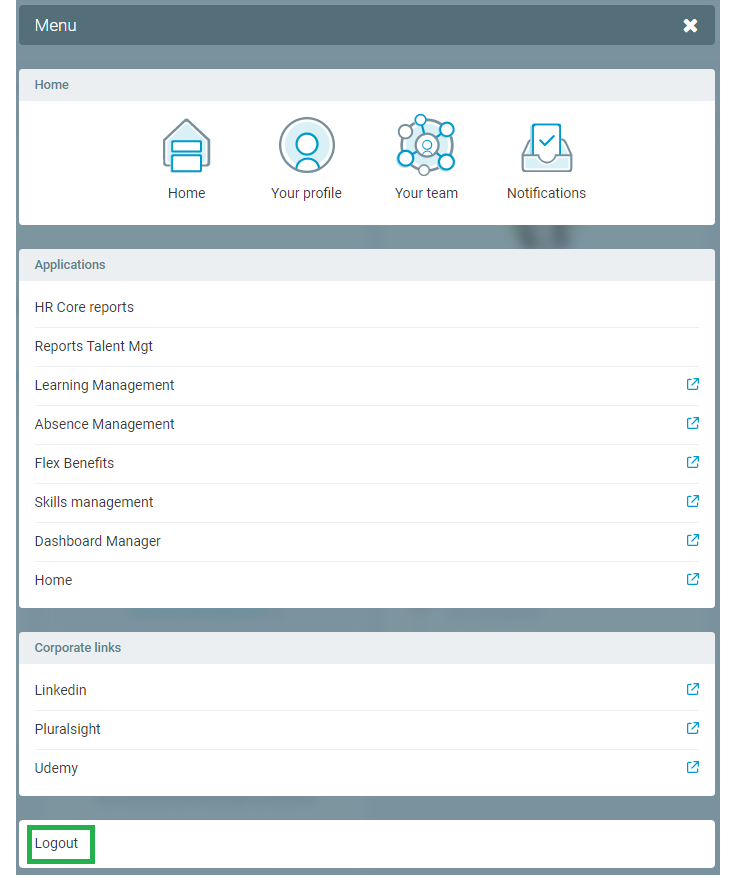The image size is (738, 888).
Task: Choose Flex Benefits application
Action: pos(367,464)
